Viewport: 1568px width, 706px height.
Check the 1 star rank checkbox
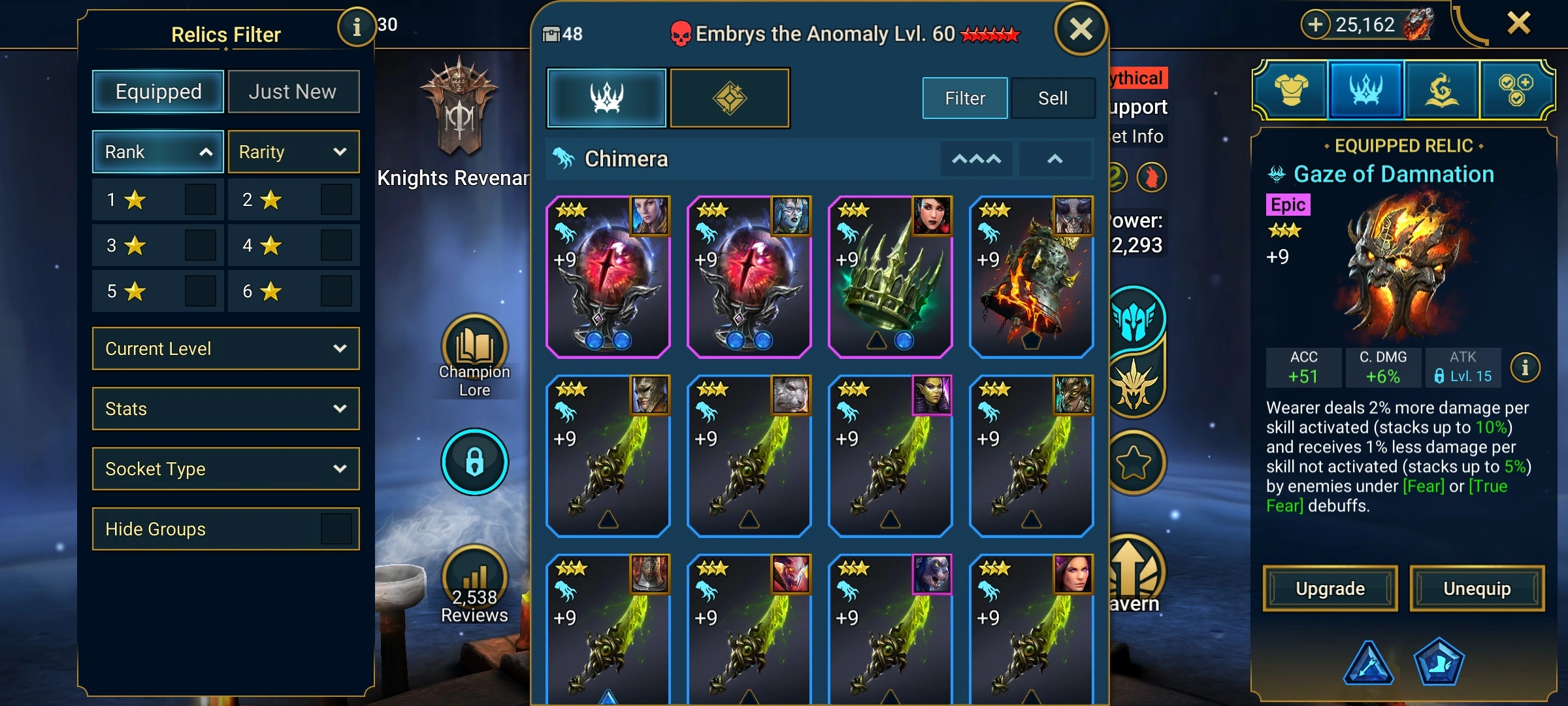200,199
